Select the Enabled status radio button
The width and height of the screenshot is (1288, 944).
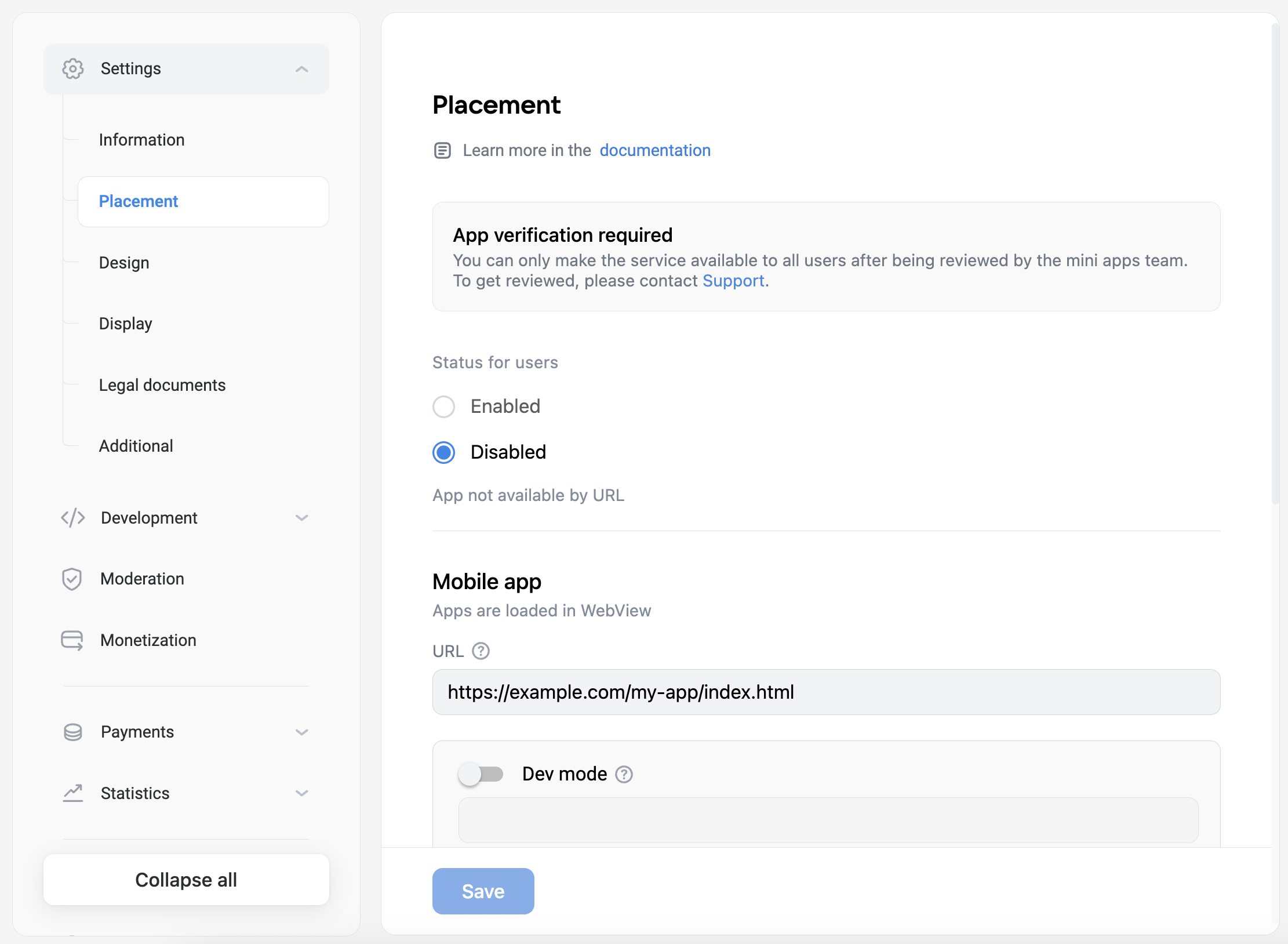(x=444, y=406)
